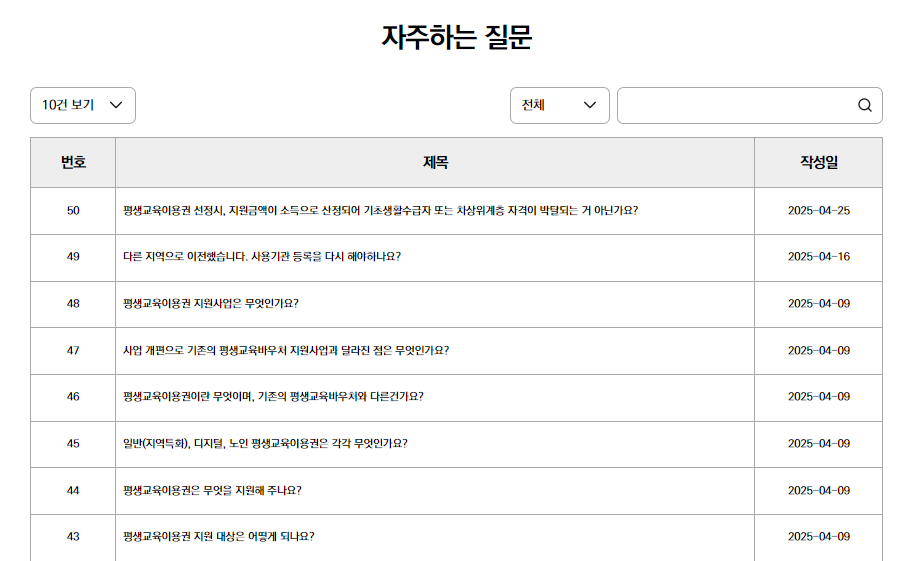Image resolution: width=909 pixels, height=561 pixels.
Task: Click the 자주하는 질문 page heading
Action: pos(457,37)
